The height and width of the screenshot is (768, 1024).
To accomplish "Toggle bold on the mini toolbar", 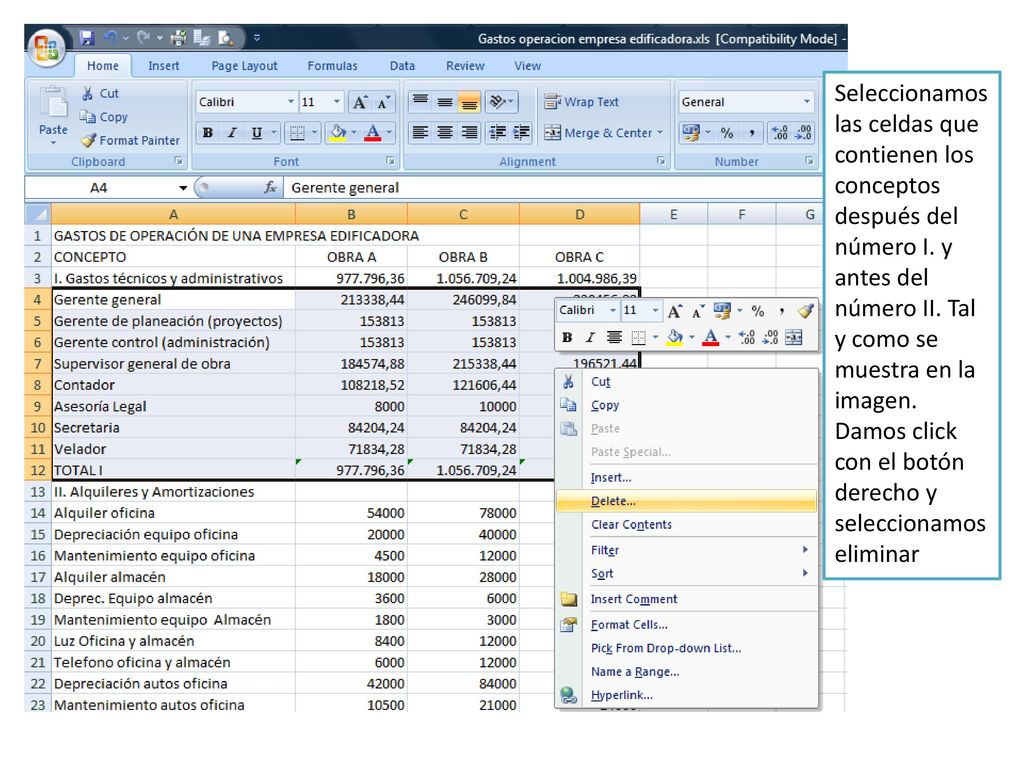I will [567, 337].
